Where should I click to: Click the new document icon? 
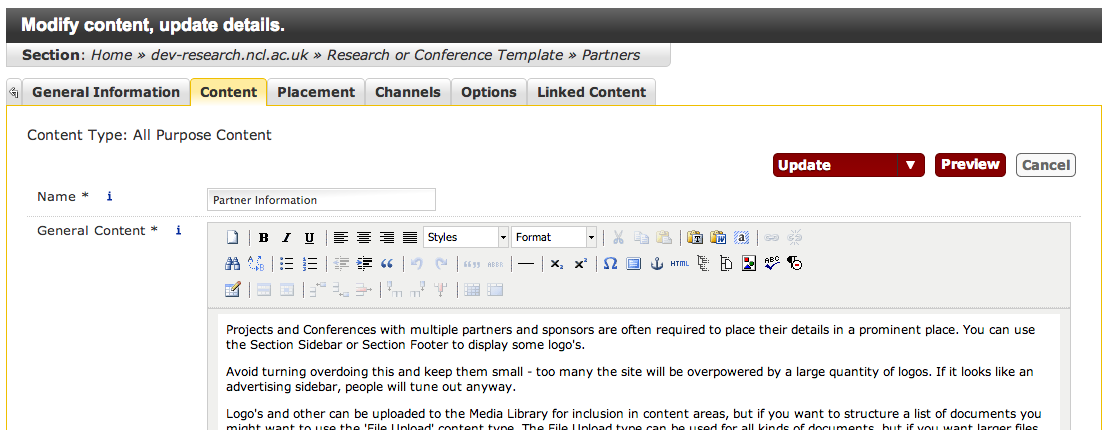pyautogui.click(x=232, y=238)
